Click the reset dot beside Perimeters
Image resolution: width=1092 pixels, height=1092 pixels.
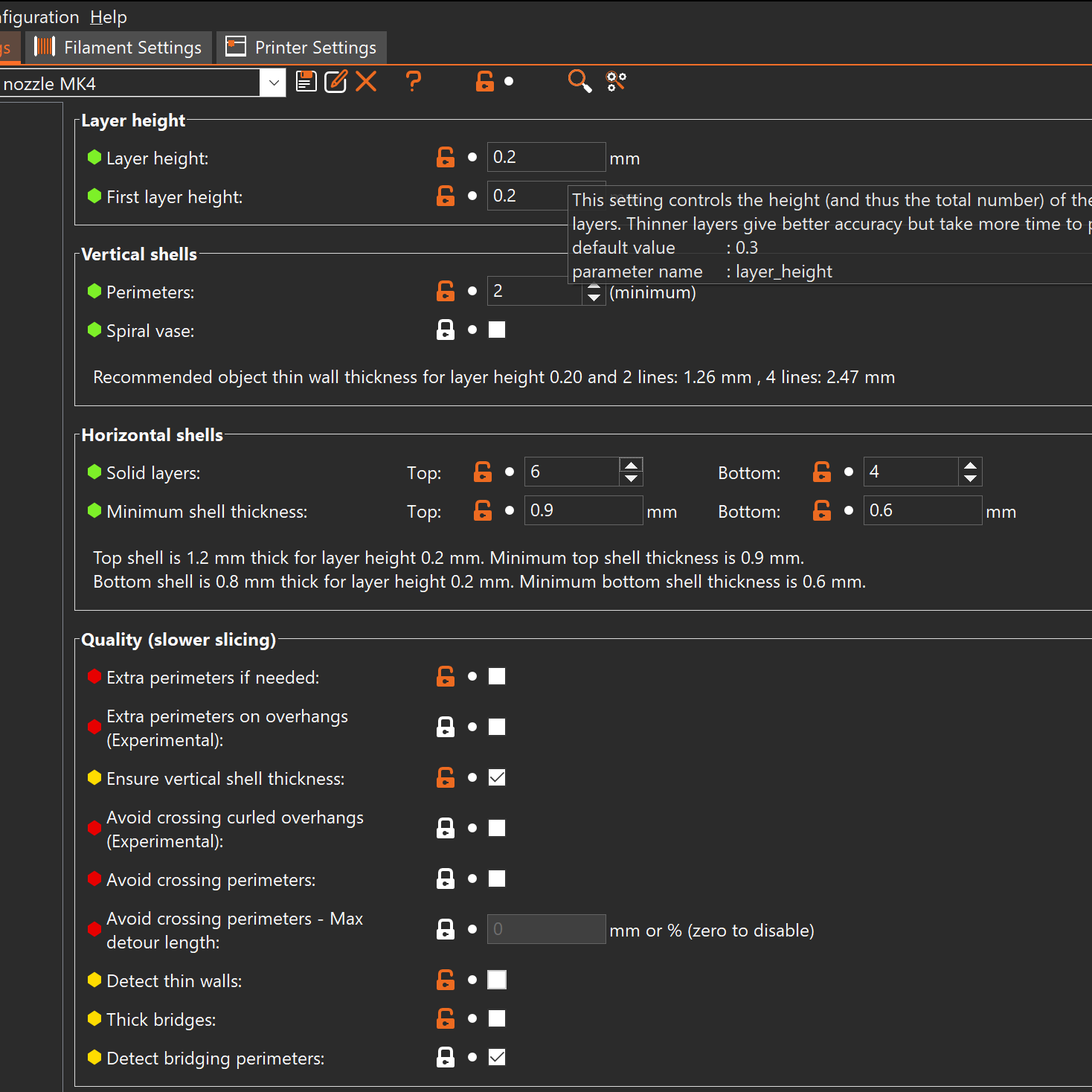tap(472, 291)
